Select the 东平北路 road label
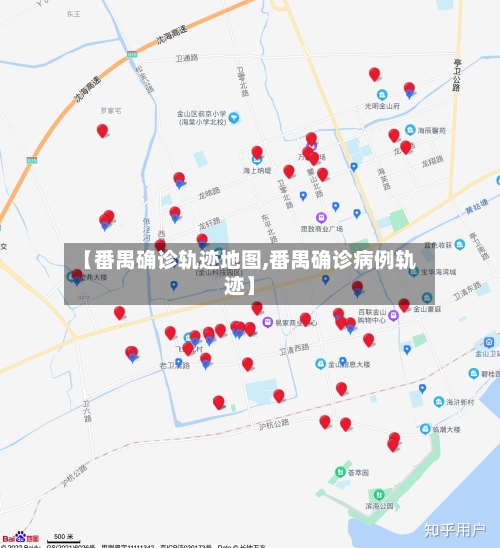Viewport: 500px width, 548px height. [x=269, y=229]
